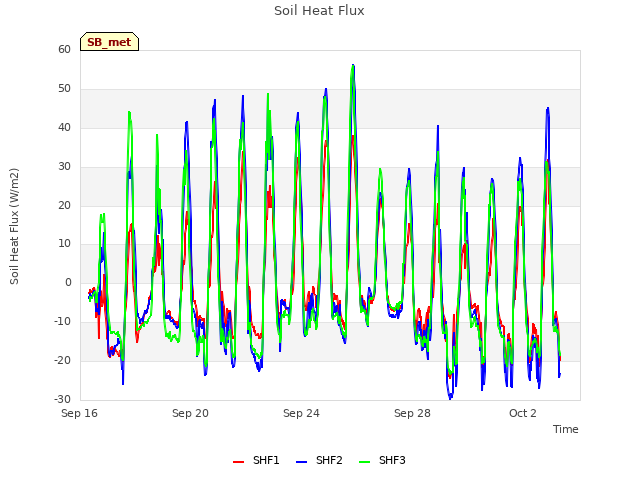Screen dimensions: 640x480
Task: Click the highest peak above 50 W/m2
Action: pyautogui.click(x=353, y=65)
